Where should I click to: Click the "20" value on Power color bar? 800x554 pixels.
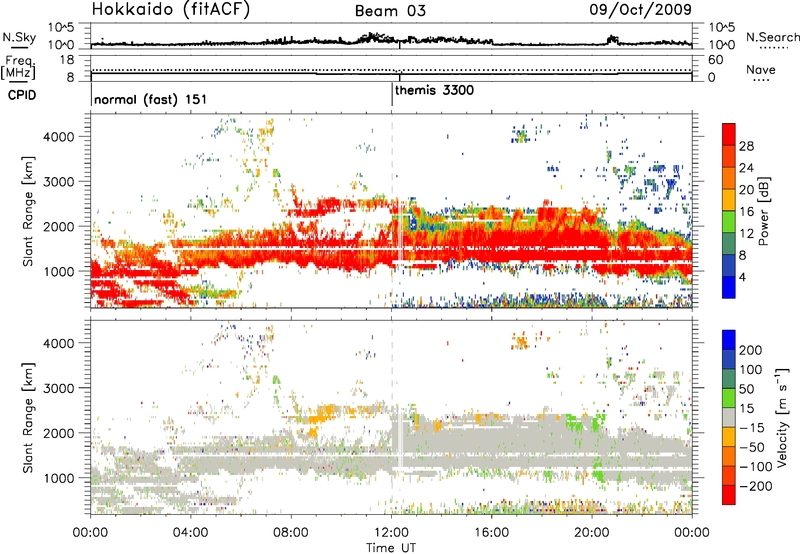click(746, 190)
